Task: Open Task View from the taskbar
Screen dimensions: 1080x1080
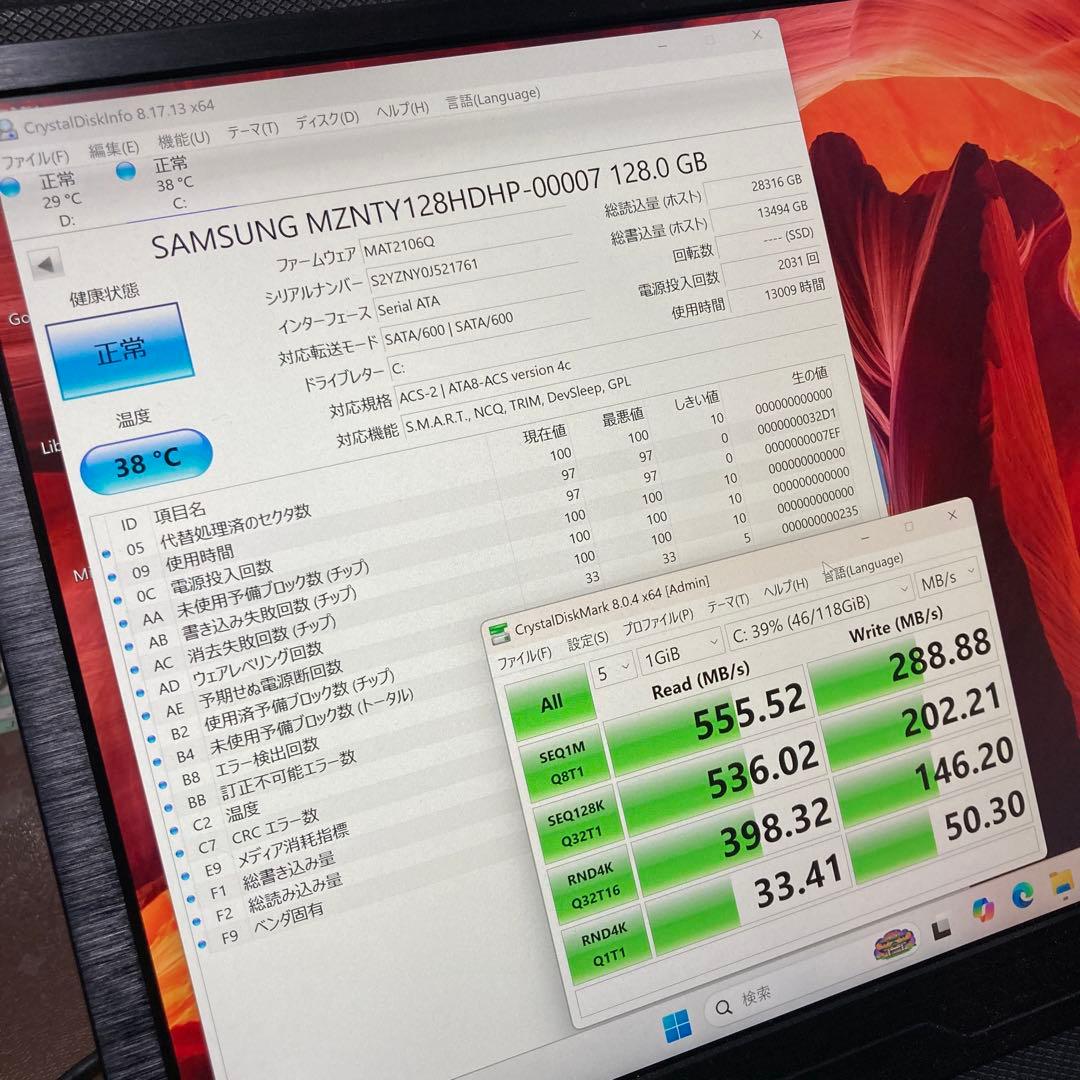Action: [941, 930]
